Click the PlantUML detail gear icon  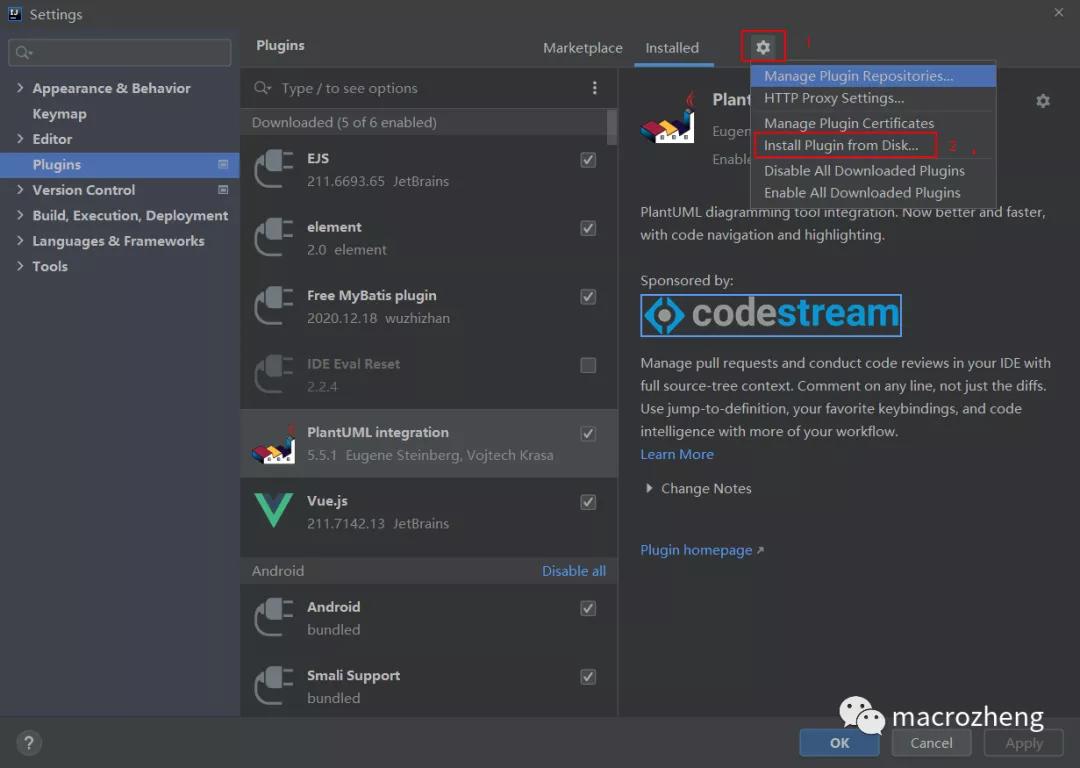click(1043, 101)
